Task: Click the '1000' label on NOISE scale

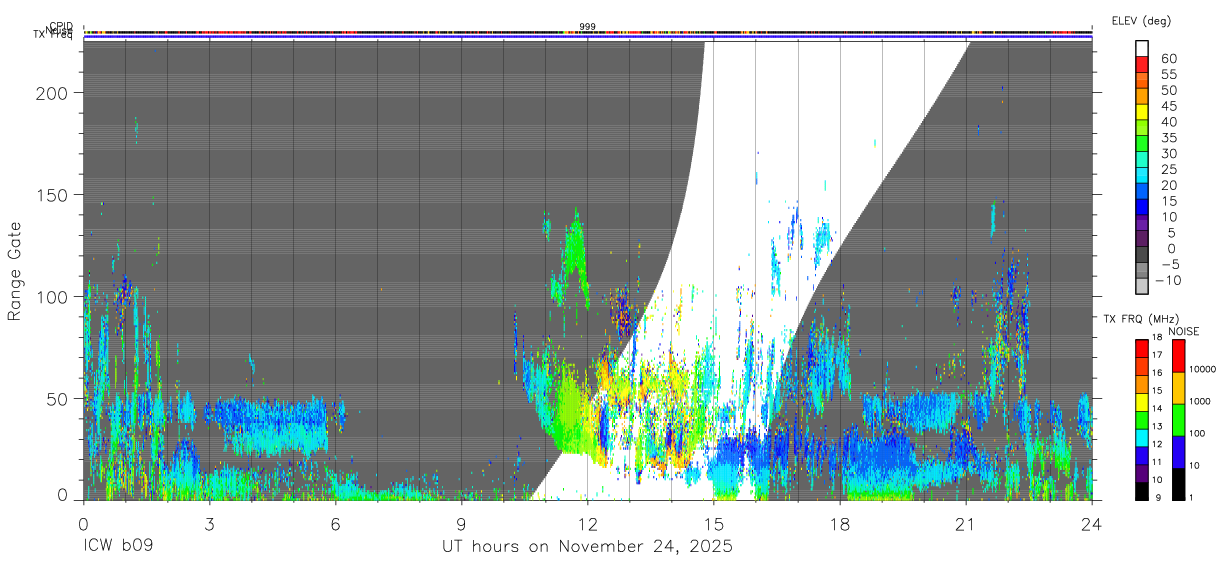Action: (1201, 402)
